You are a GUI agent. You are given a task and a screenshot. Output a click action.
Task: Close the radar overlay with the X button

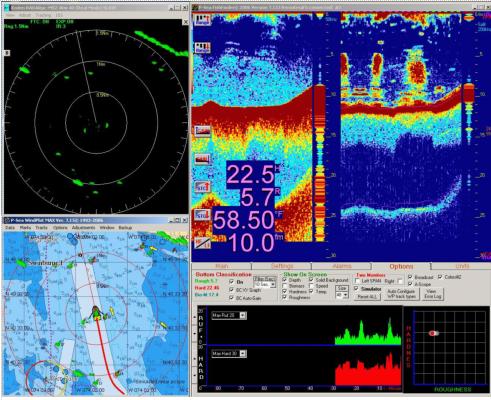pos(185,22)
